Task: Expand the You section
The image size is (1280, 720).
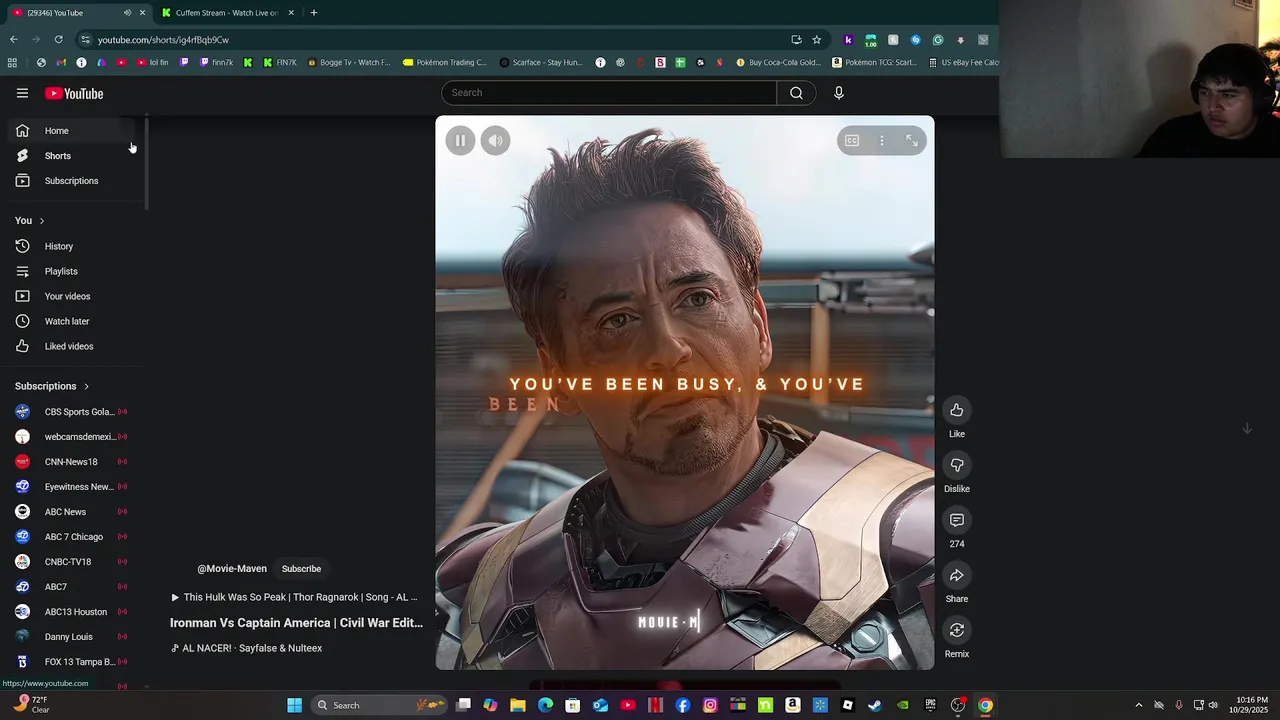Action: click(30, 221)
